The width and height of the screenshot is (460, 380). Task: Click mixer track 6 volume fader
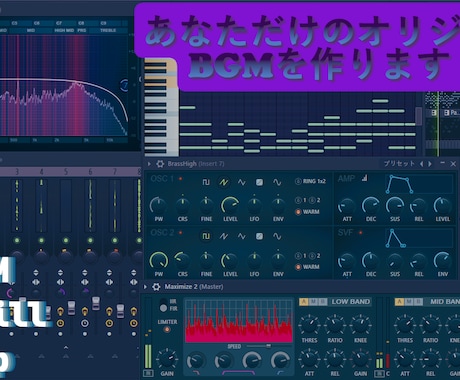(96, 303)
